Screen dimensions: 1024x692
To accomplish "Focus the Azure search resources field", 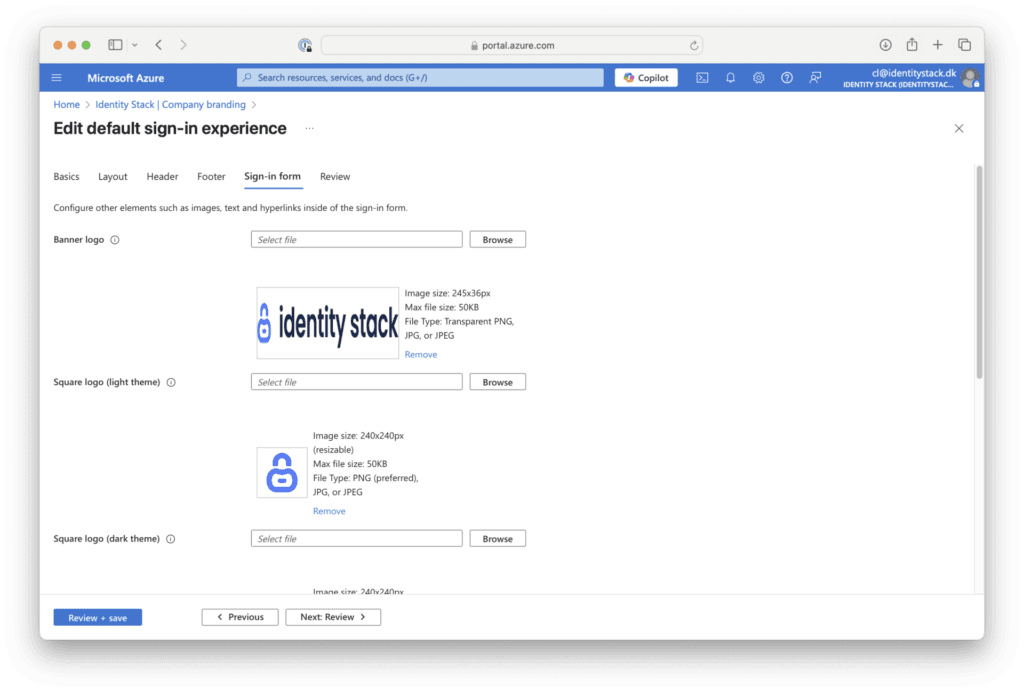I will coord(421,78).
